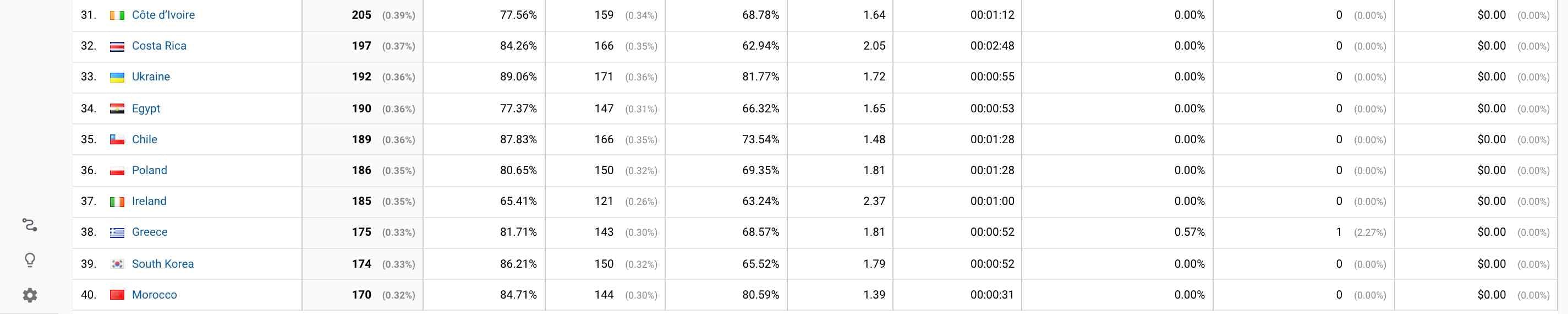Click Costa Rica's 00:02:48 session duration
Screen dimensions: 1568x314
(992, 46)
